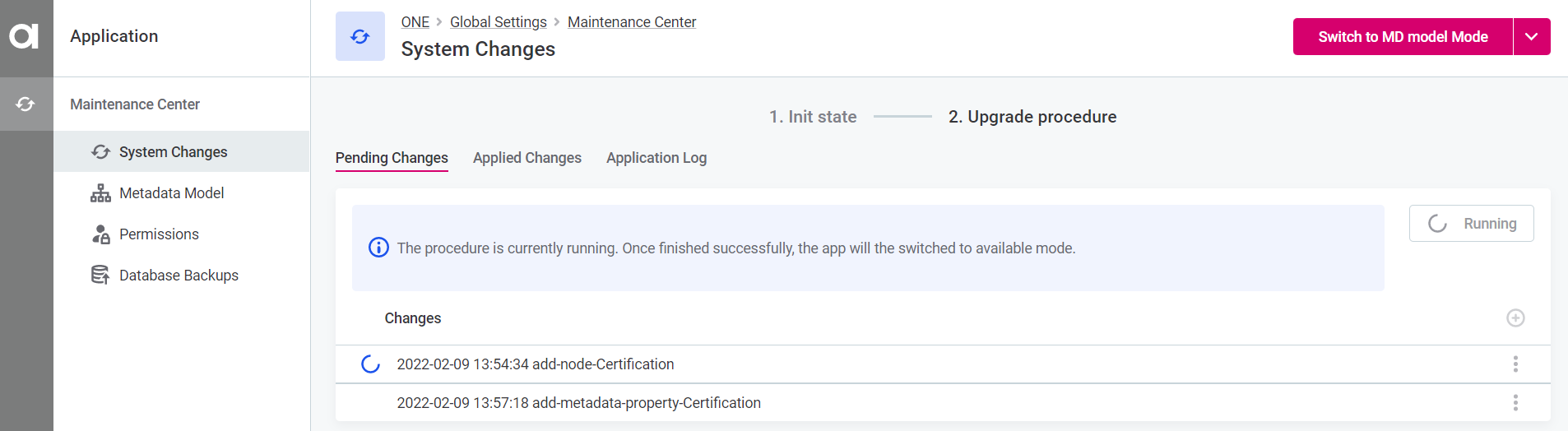The image size is (1568, 431).
Task: Switch to the Applied Changes tab
Action: click(527, 158)
